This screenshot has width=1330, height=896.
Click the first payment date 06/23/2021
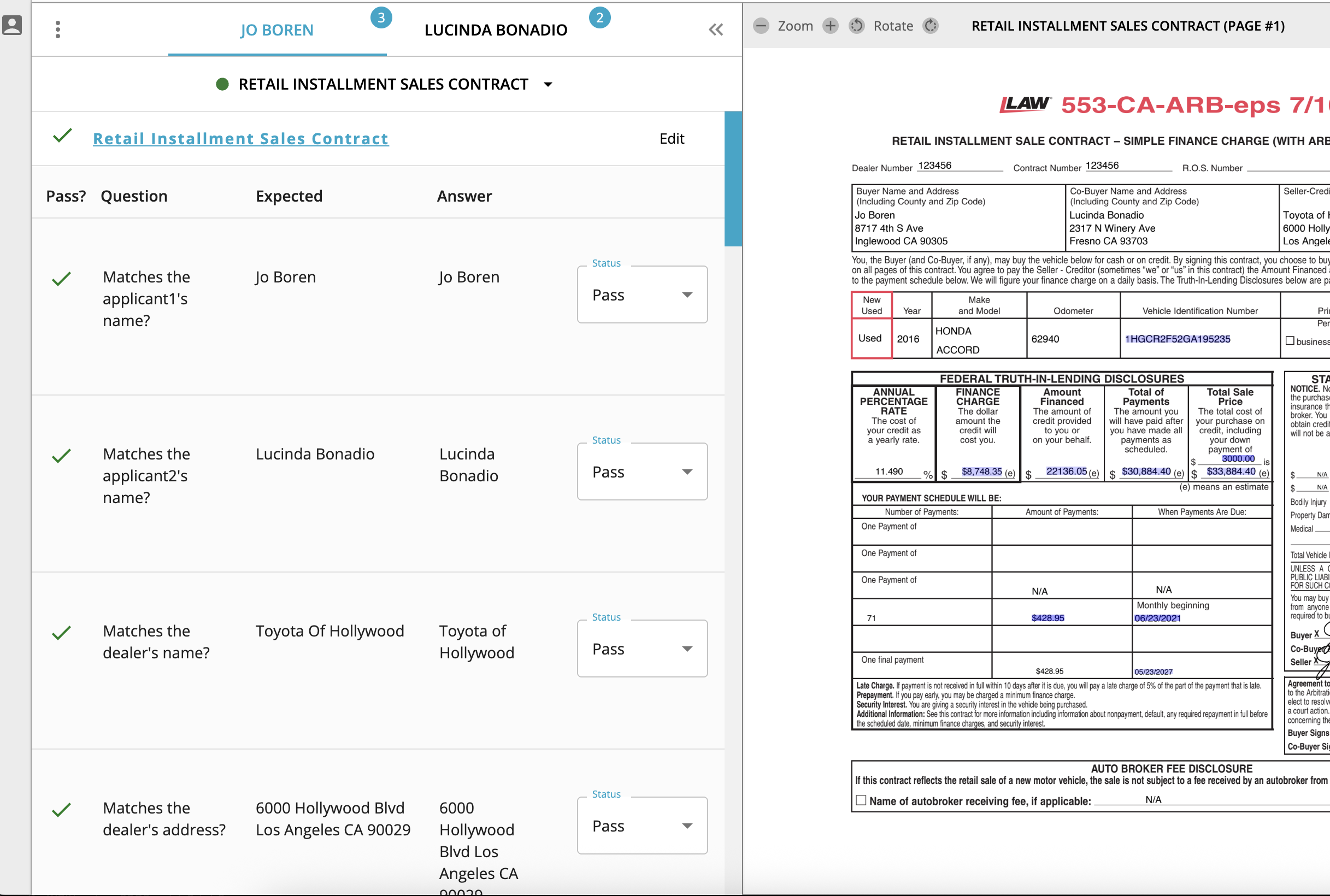point(1157,618)
